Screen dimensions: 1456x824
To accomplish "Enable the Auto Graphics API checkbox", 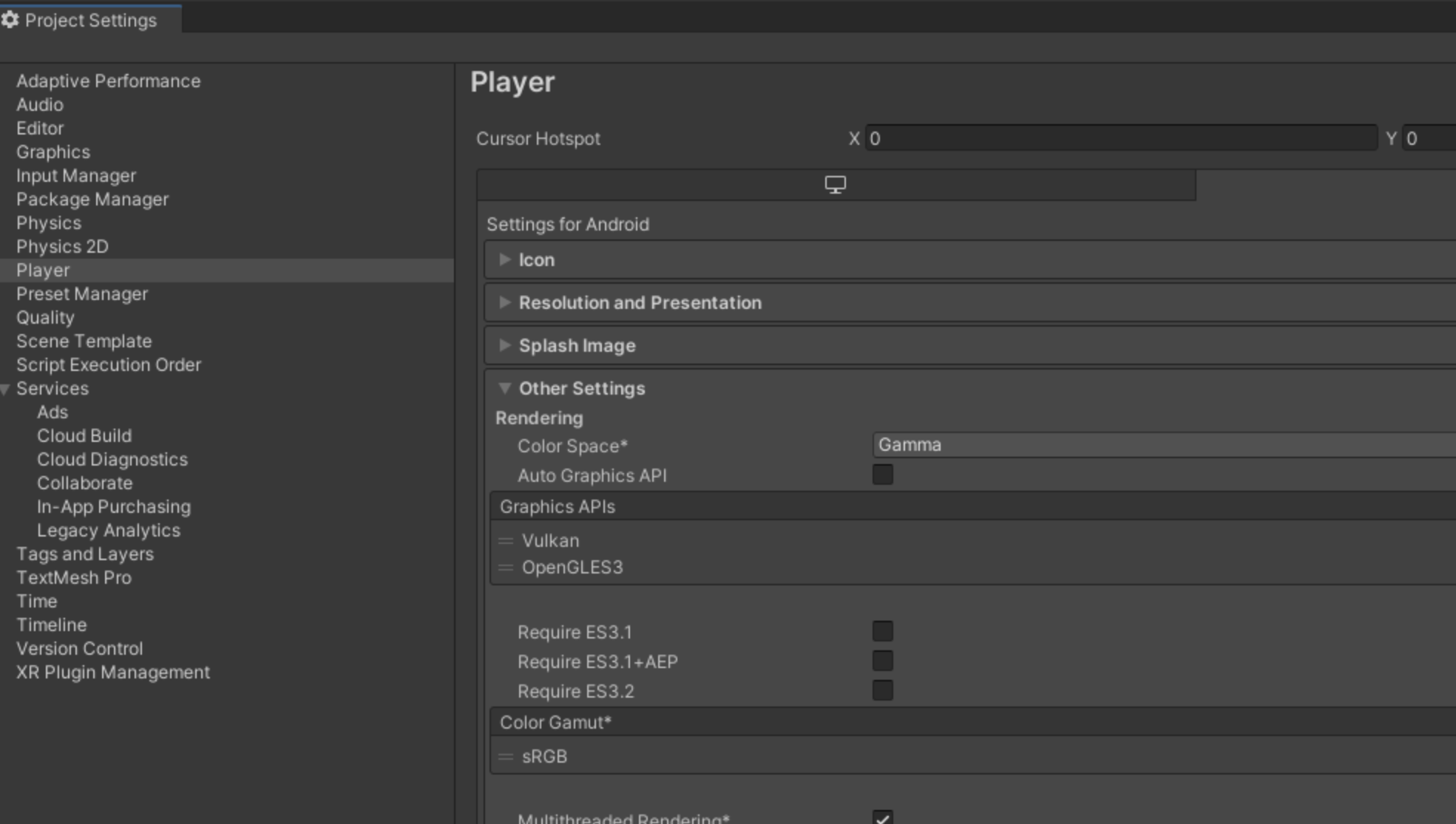I will [x=882, y=474].
